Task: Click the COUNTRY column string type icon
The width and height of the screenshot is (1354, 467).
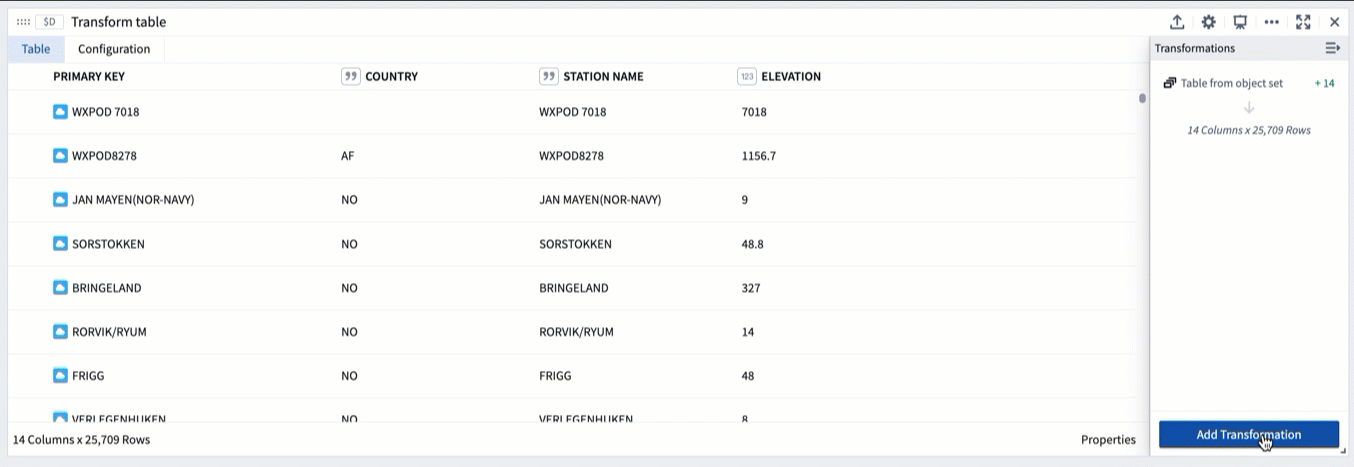Action: [x=350, y=76]
